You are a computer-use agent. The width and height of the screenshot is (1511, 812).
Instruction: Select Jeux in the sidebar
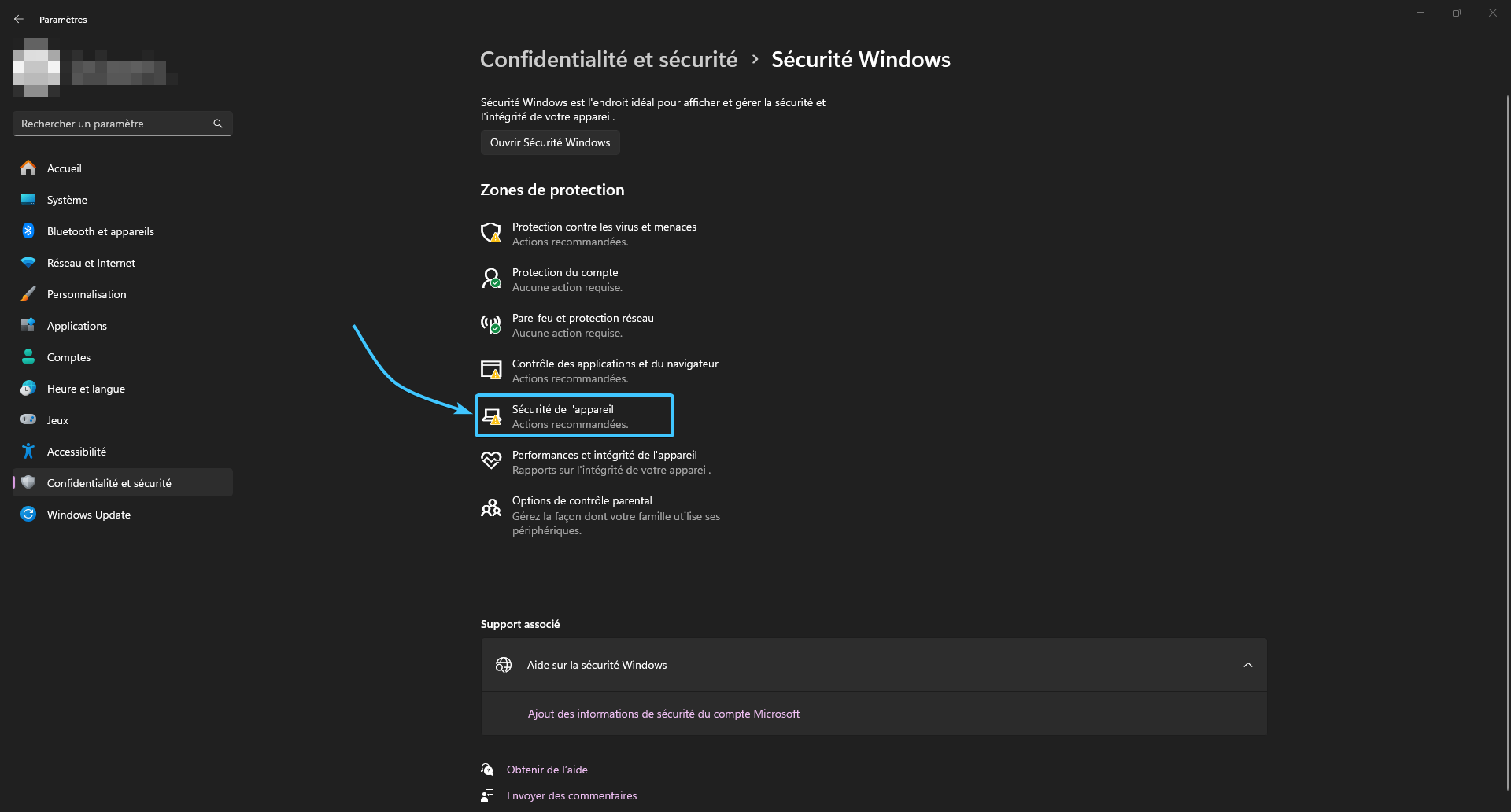(x=123, y=420)
